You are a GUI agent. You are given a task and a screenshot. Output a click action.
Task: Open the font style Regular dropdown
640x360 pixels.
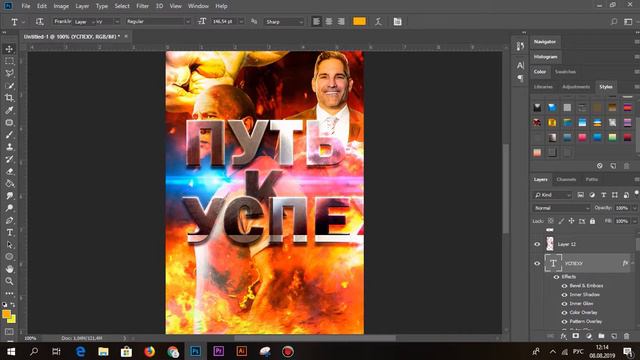point(158,22)
